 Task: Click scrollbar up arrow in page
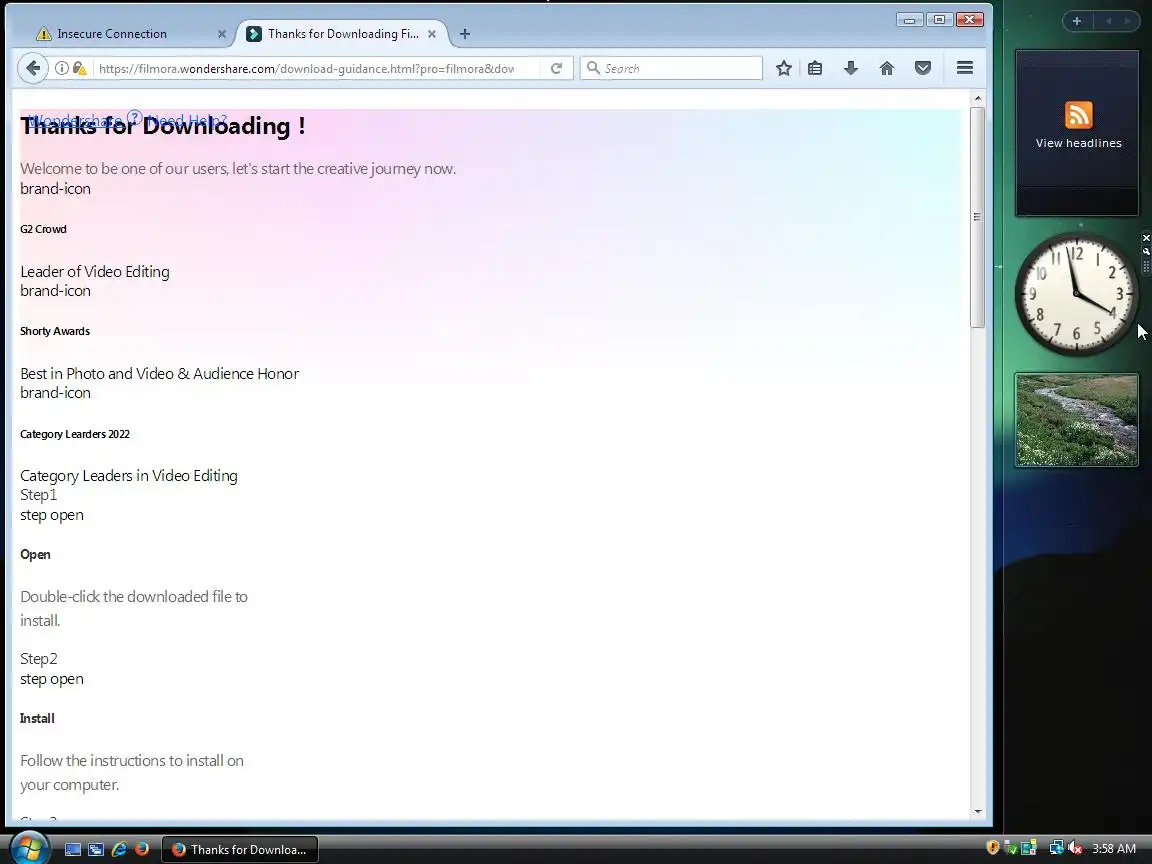(977, 98)
